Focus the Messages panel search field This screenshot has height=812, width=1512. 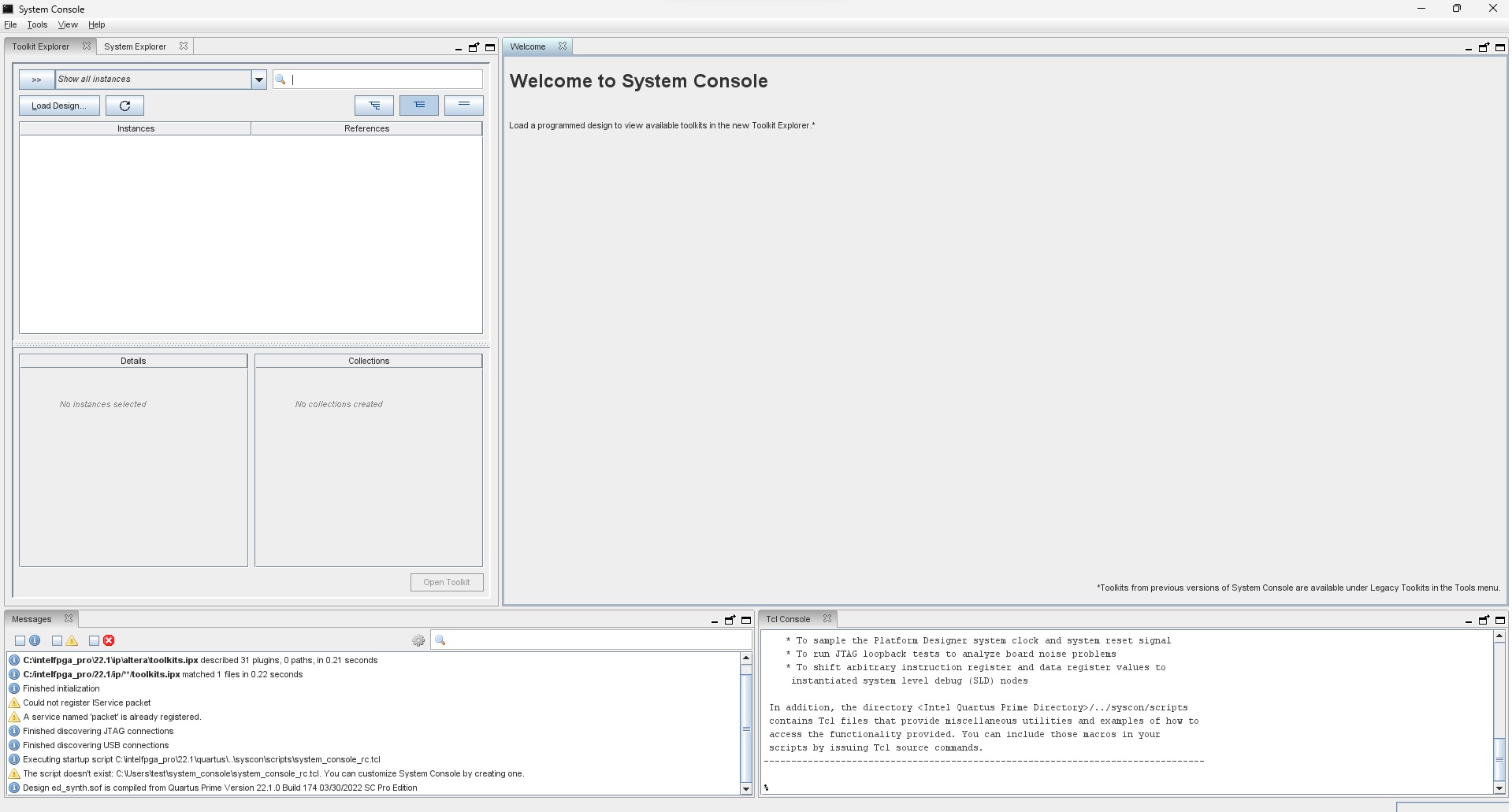[x=590, y=641]
